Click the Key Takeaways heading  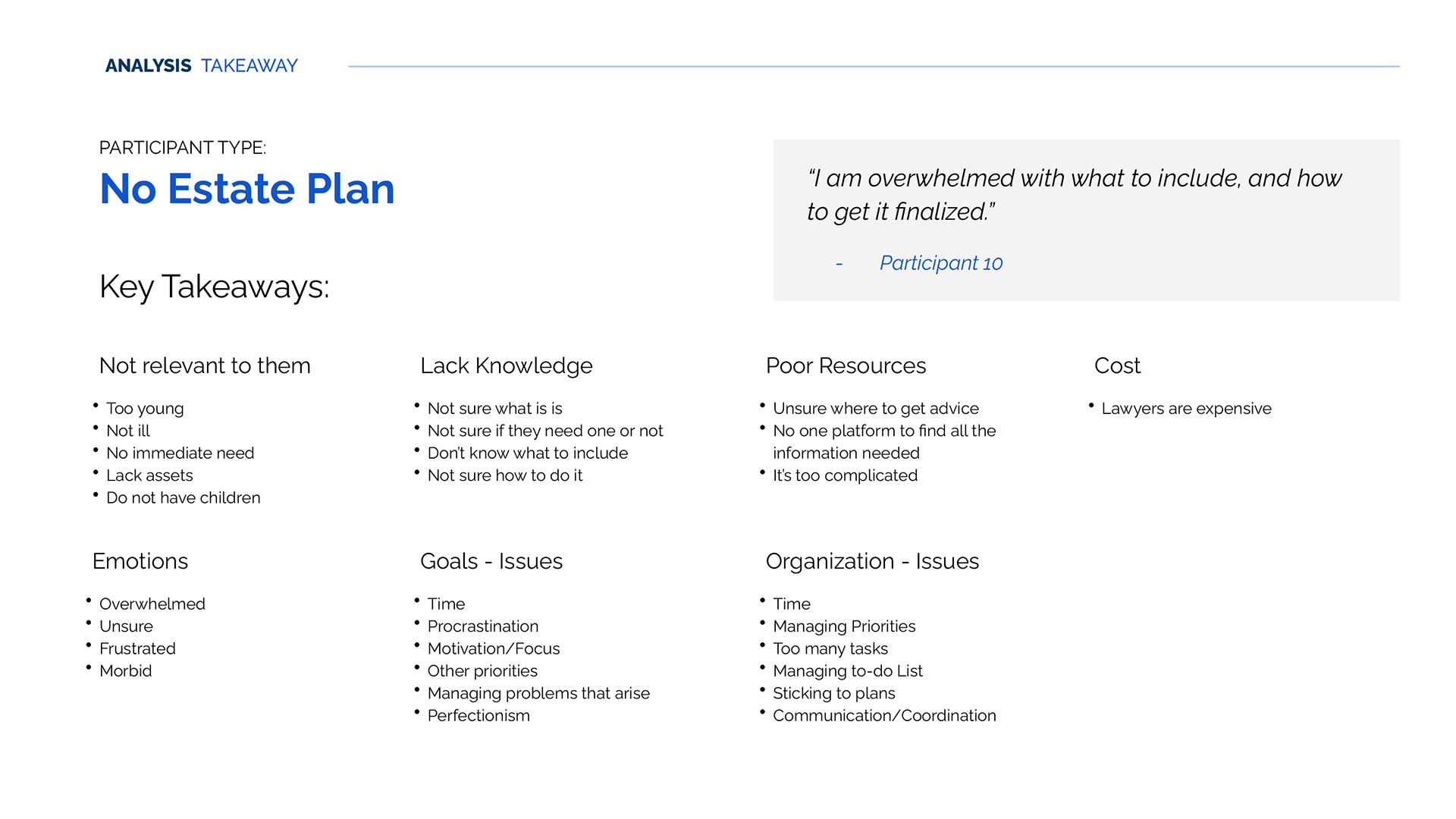215,287
